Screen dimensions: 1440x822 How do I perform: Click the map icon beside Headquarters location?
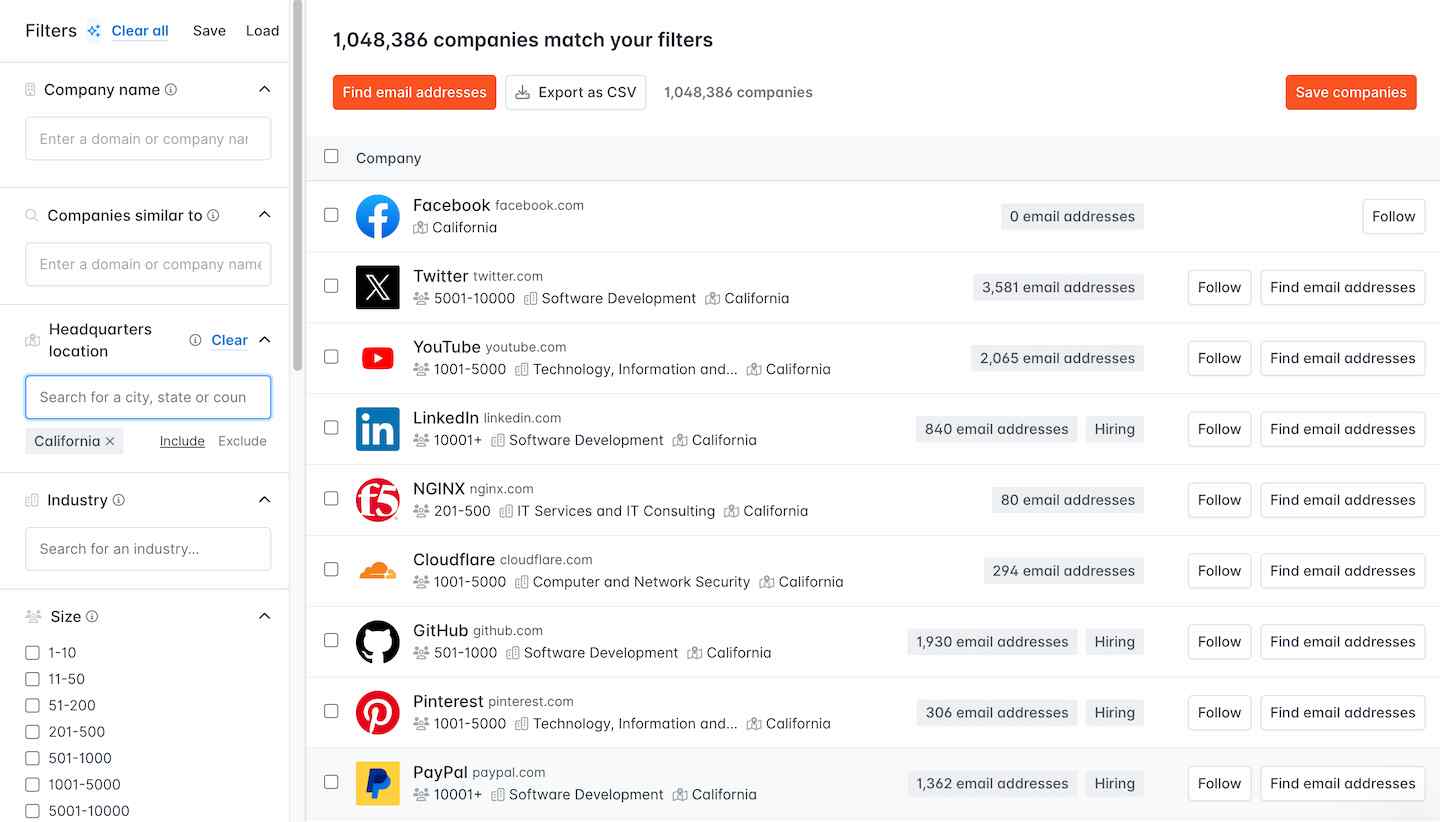click(32, 340)
